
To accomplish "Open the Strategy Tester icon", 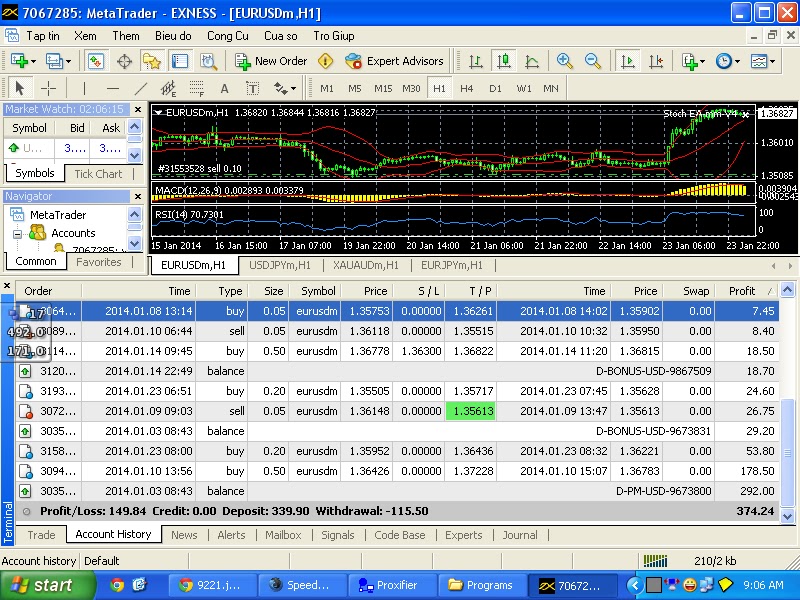I will point(208,61).
